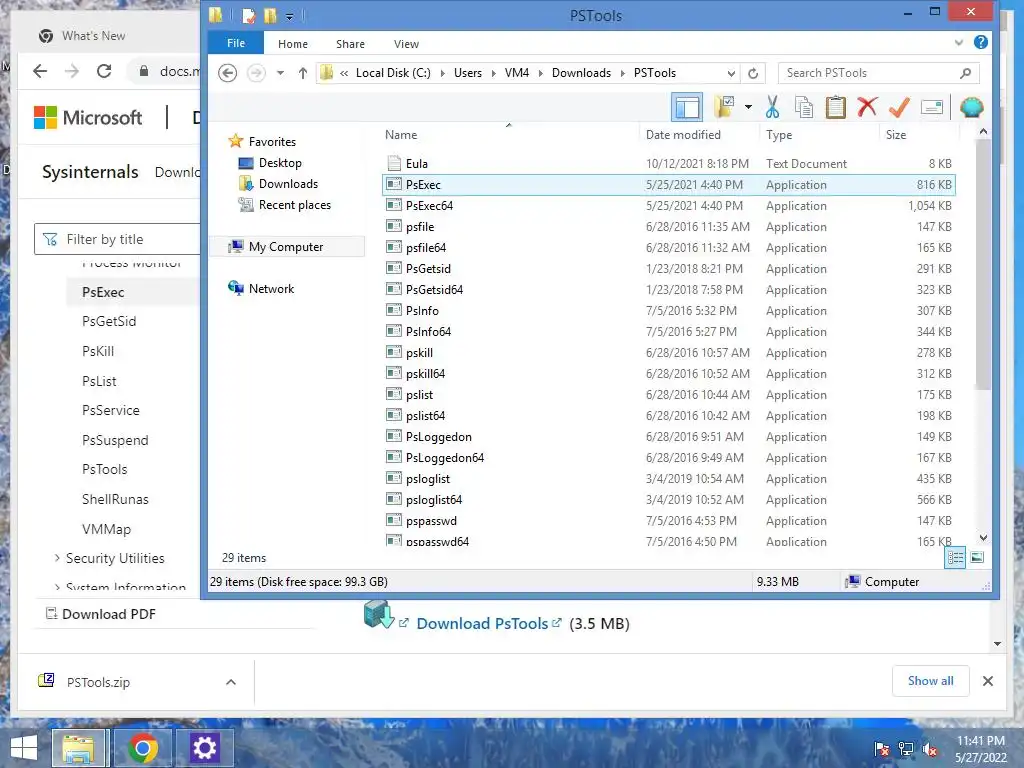Open the arrow beside the folder options icon
The width and height of the screenshot is (1024, 768).
[x=748, y=107]
